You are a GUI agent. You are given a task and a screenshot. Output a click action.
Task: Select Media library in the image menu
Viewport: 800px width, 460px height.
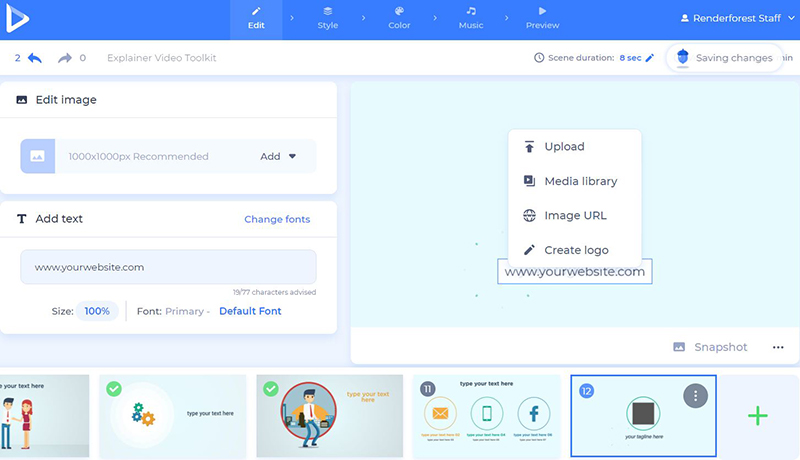(580, 181)
